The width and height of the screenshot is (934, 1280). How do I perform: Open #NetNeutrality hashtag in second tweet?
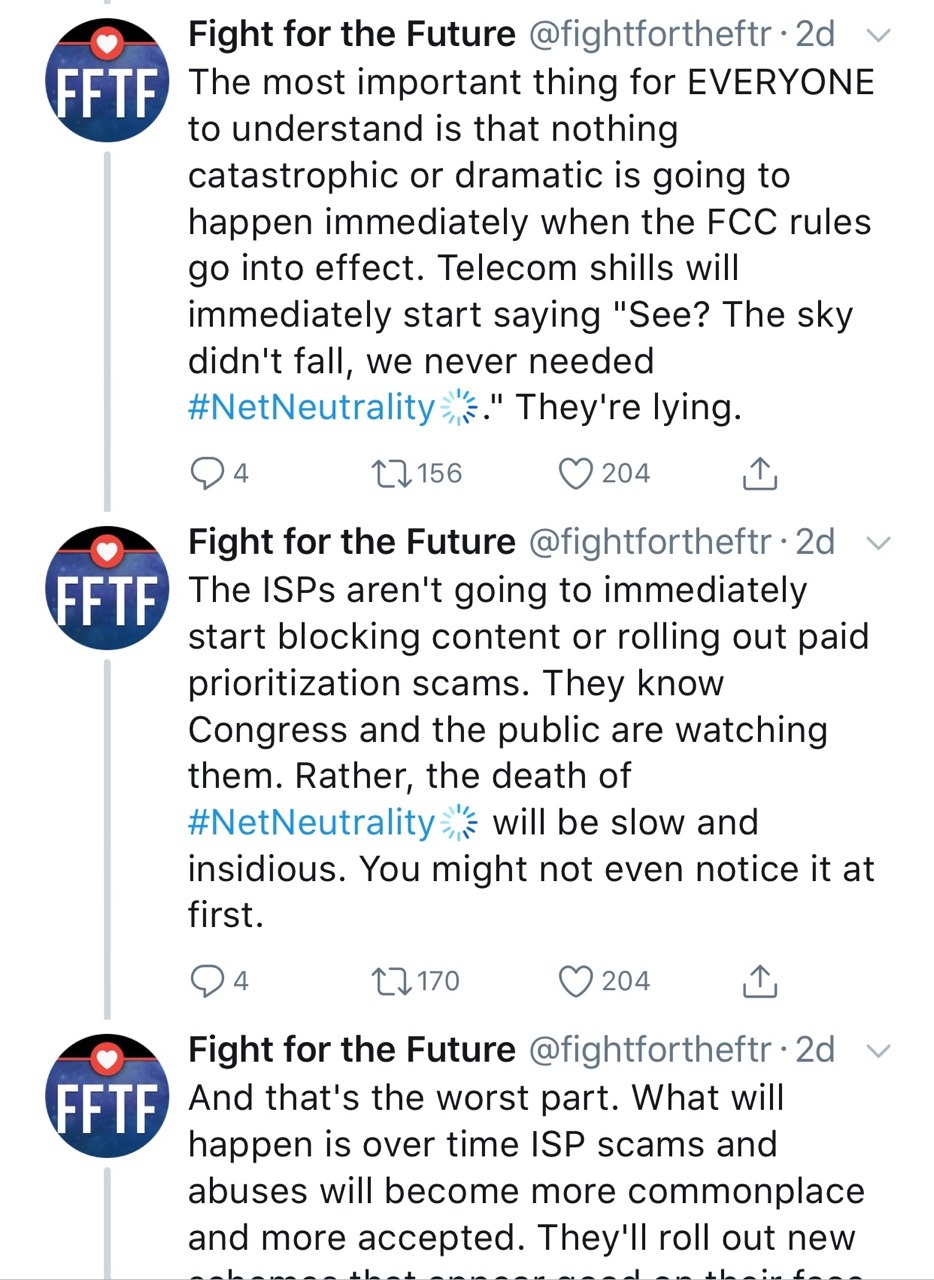312,822
